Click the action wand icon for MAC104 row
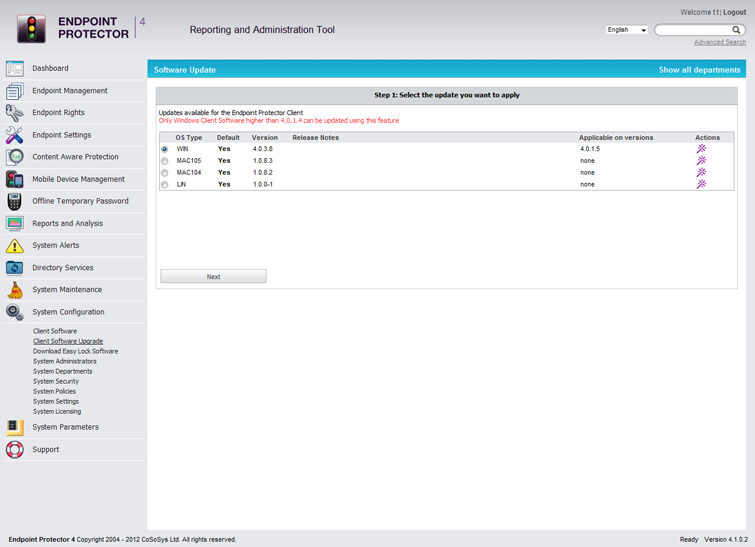Viewport: 755px width, 547px height. (701, 172)
